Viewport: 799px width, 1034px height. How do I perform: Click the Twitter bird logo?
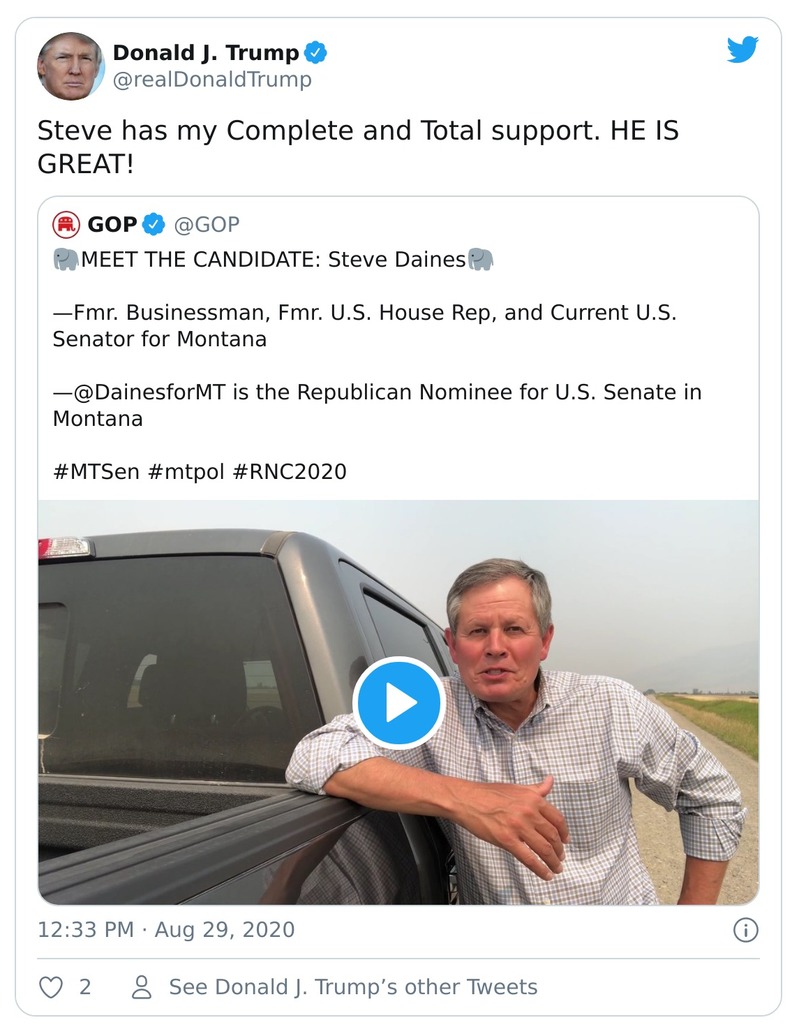pyautogui.click(x=743, y=50)
